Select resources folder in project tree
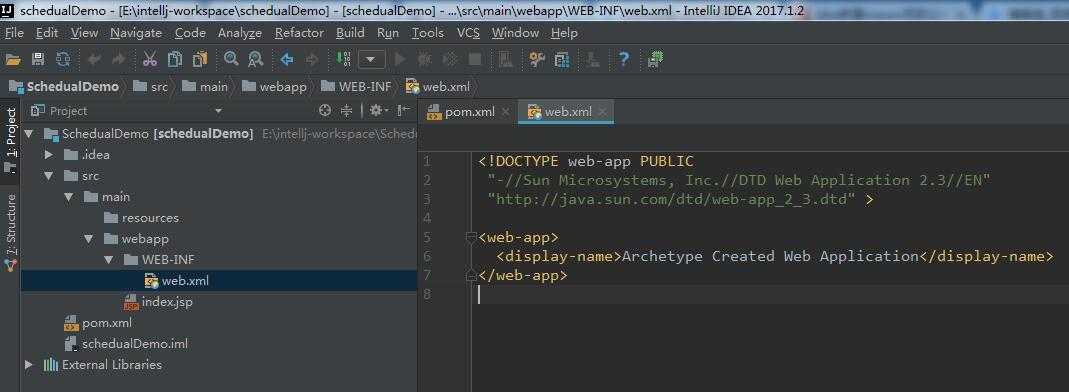Screen dimensions: 1069x392 pos(141,218)
